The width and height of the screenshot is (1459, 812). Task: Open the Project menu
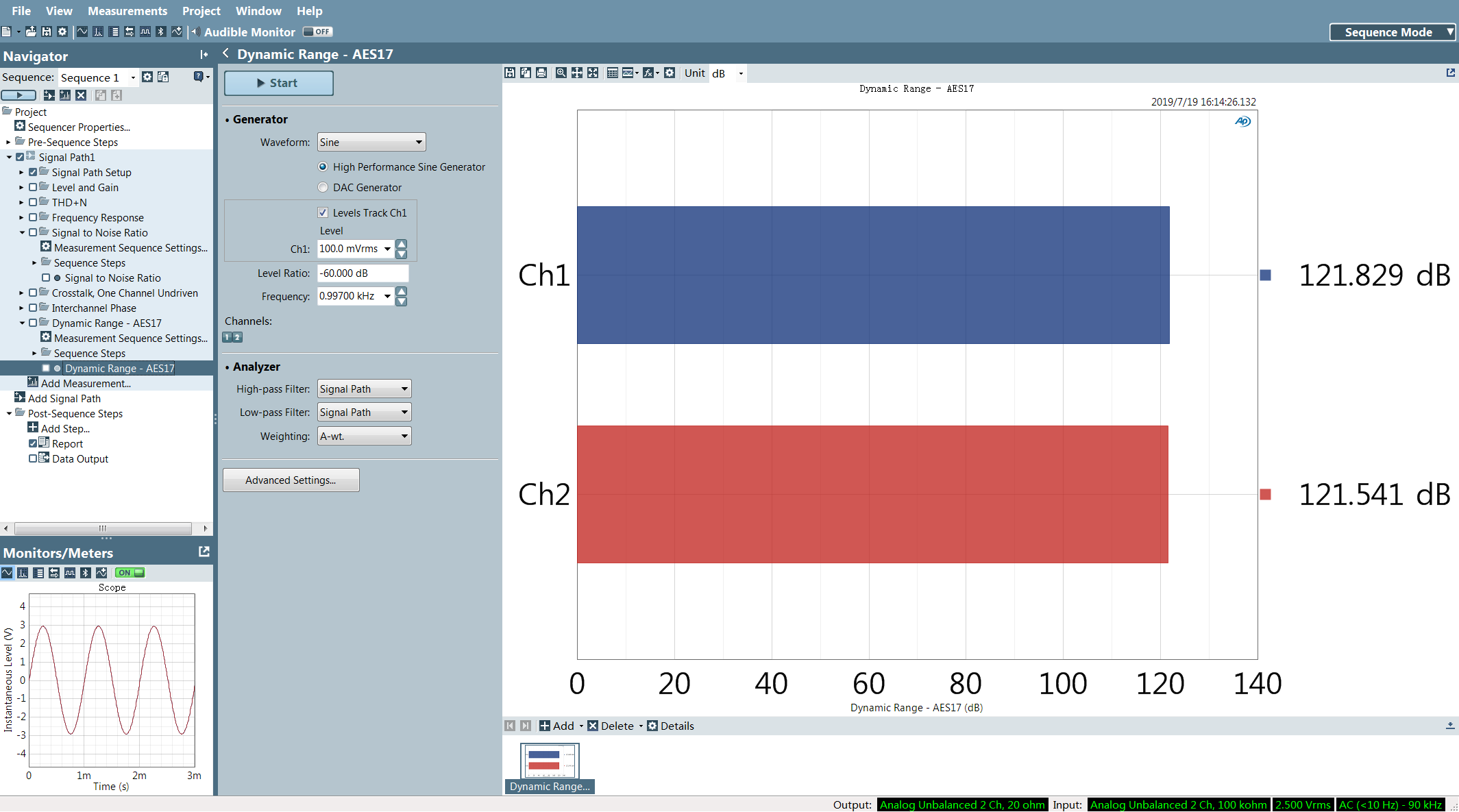[201, 11]
